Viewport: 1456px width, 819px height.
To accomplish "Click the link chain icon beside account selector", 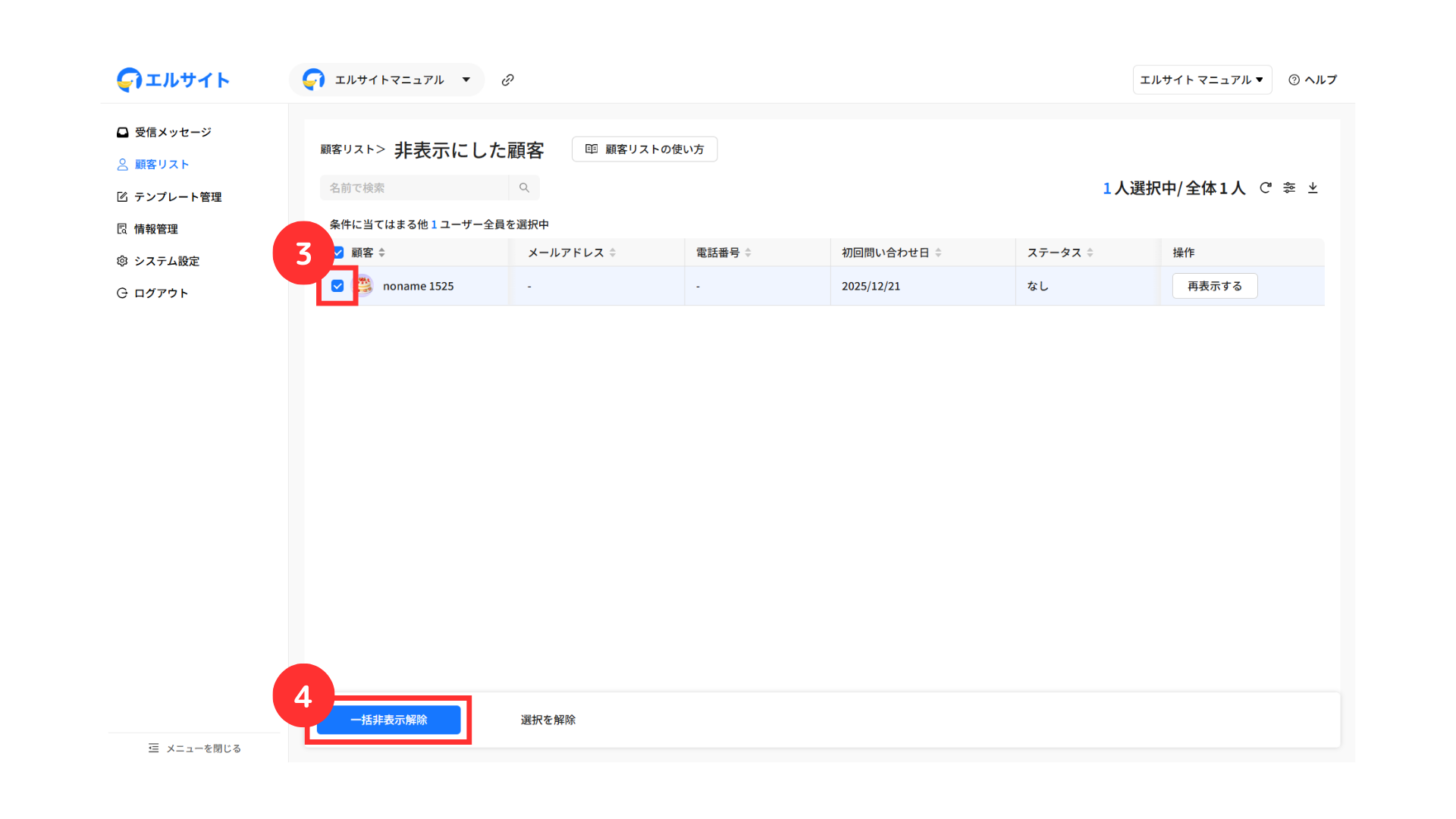I will [x=507, y=80].
